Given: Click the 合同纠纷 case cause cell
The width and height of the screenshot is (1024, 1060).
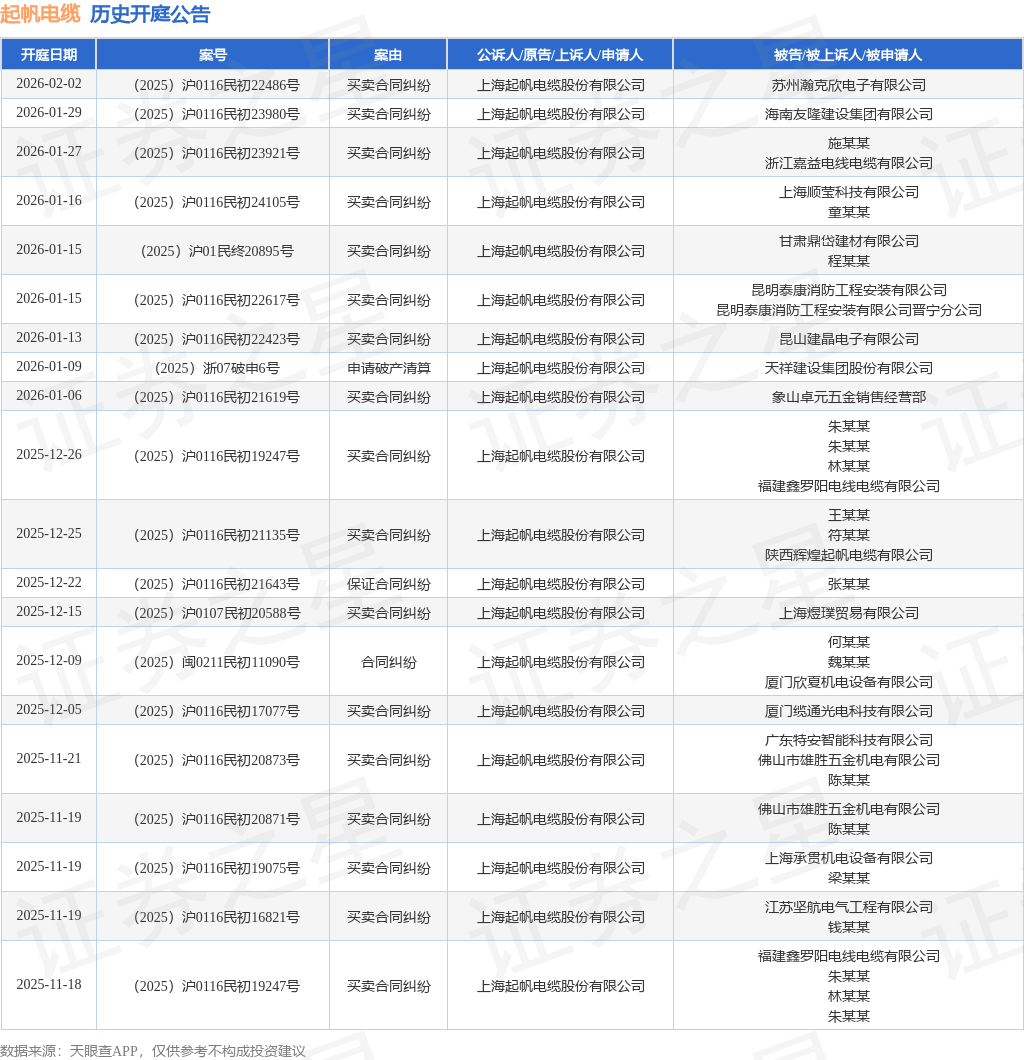Looking at the screenshot, I should (x=388, y=662).
